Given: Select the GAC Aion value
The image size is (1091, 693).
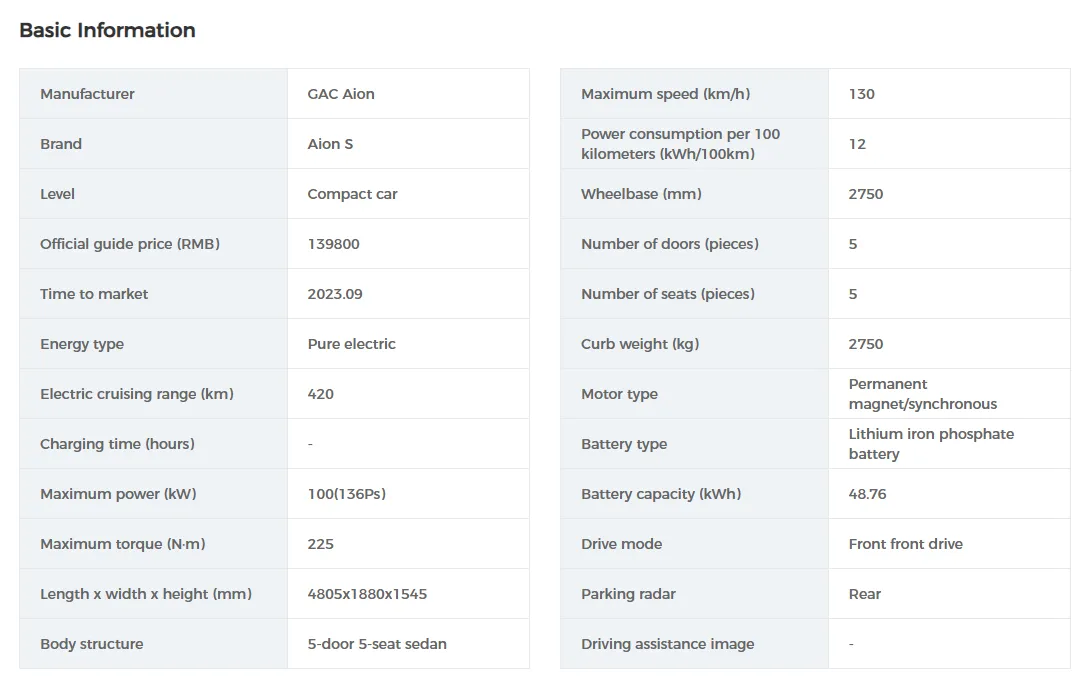Looking at the screenshot, I should [341, 94].
